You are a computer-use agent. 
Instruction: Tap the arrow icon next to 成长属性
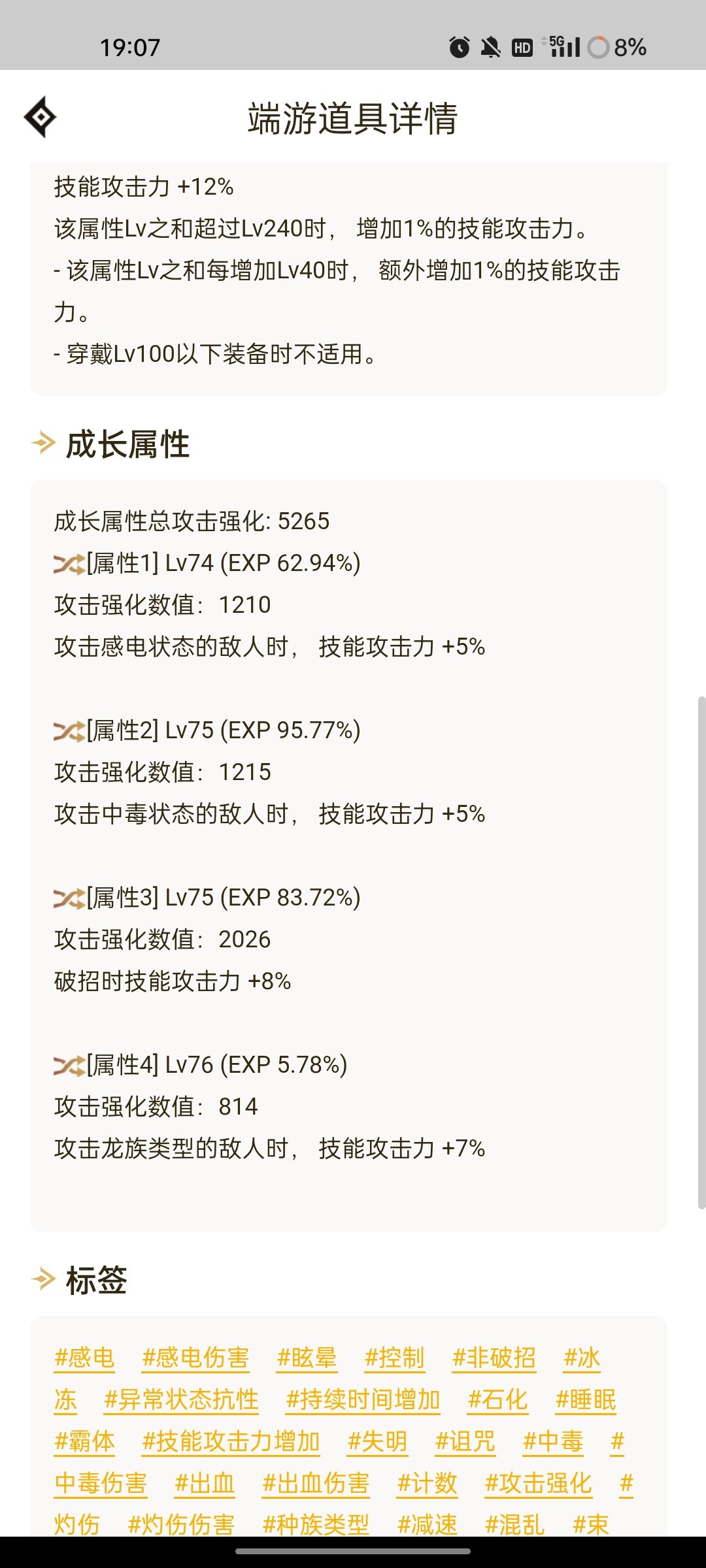pyautogui.click(x=43, y=443)
